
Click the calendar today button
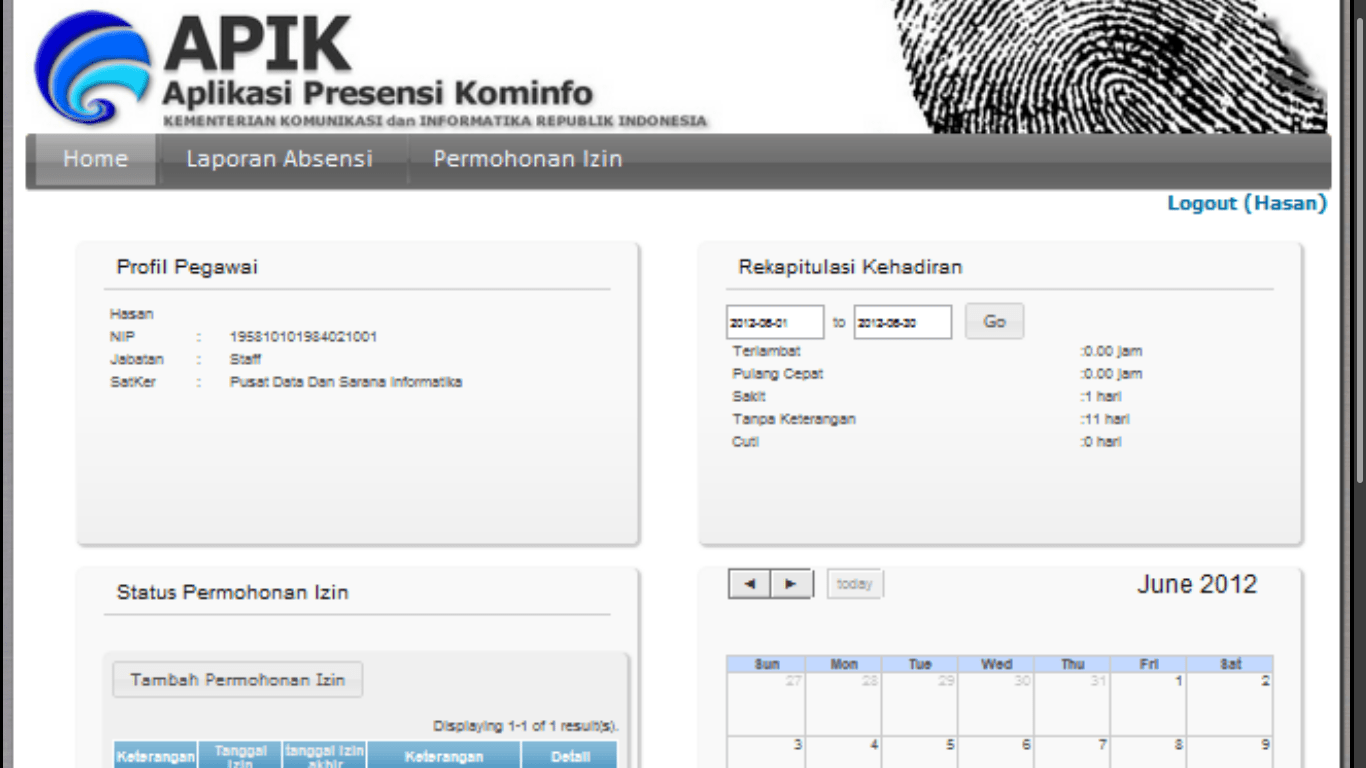pos(855,584)
